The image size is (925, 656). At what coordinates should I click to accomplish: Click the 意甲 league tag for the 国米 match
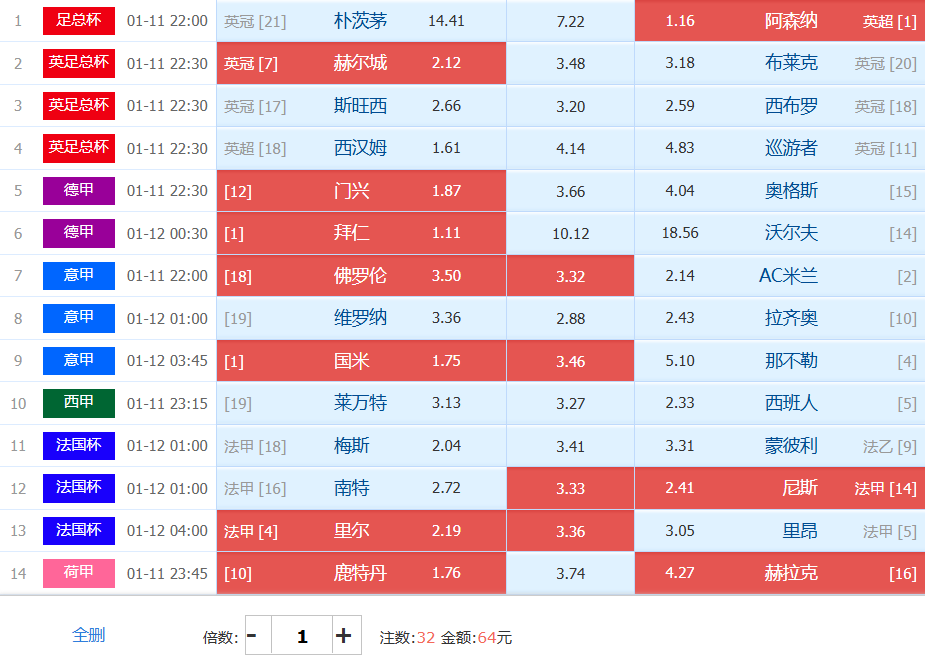point(79,361)
